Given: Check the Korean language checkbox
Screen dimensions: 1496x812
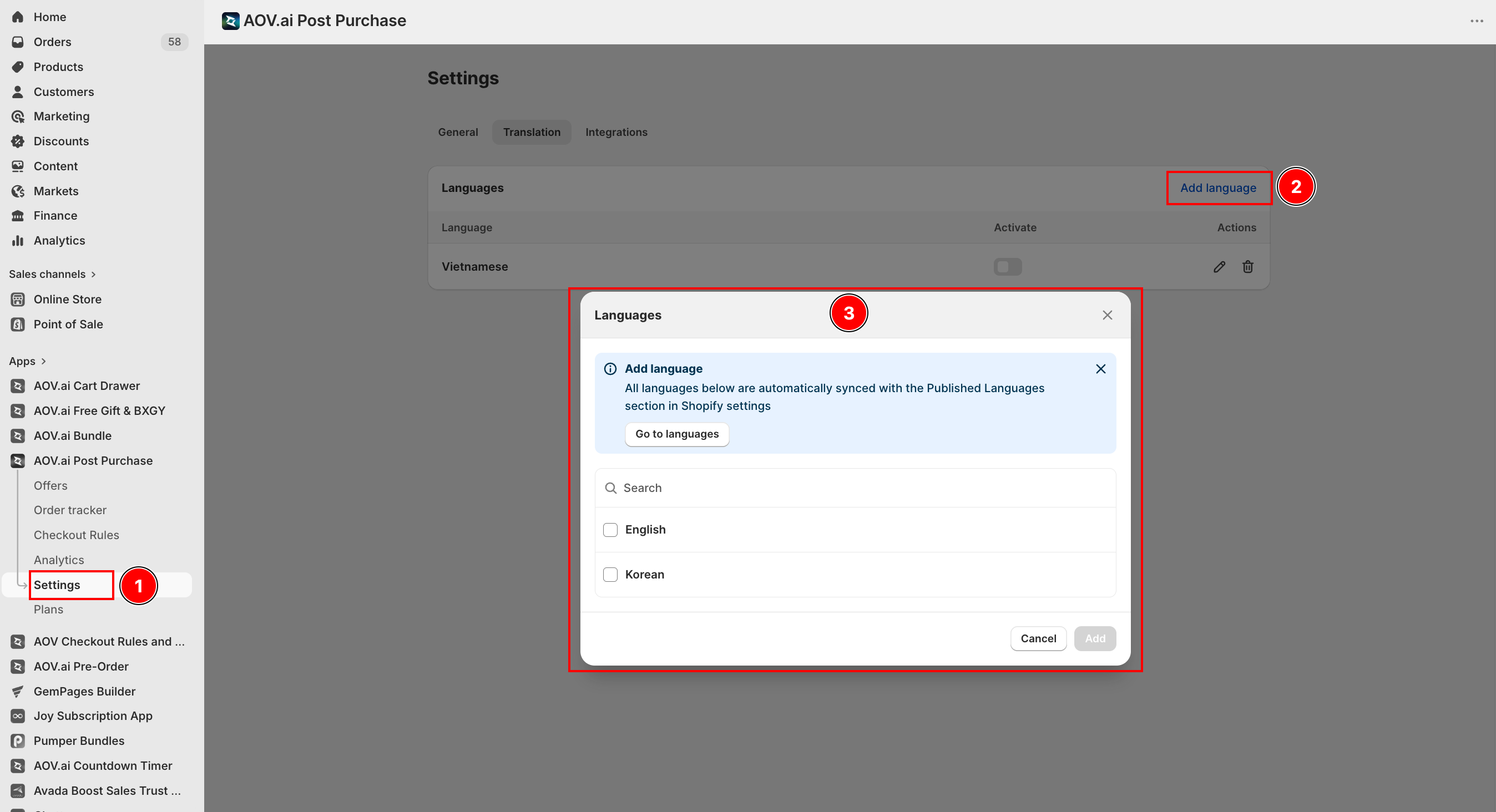Looking at the screenshot, I should pyautogui.click(x=610, y=575).
